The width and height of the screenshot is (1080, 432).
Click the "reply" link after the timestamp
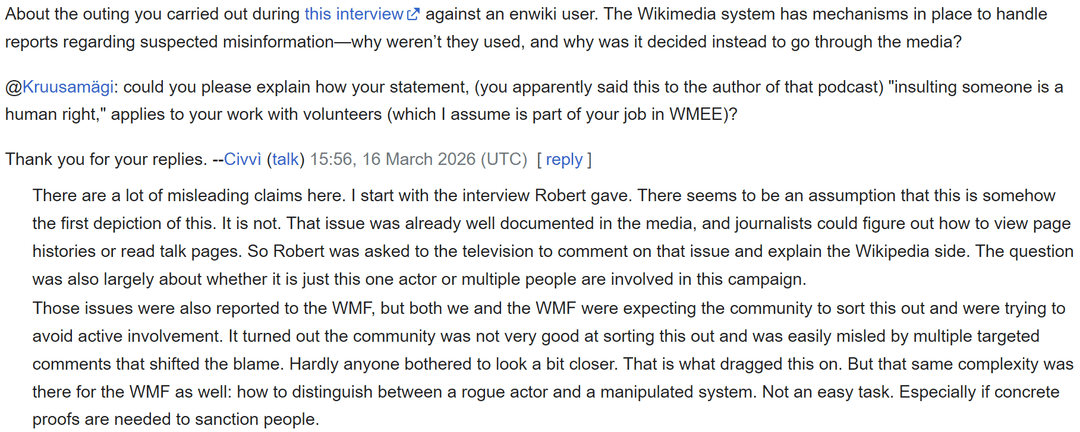point(564,159)
